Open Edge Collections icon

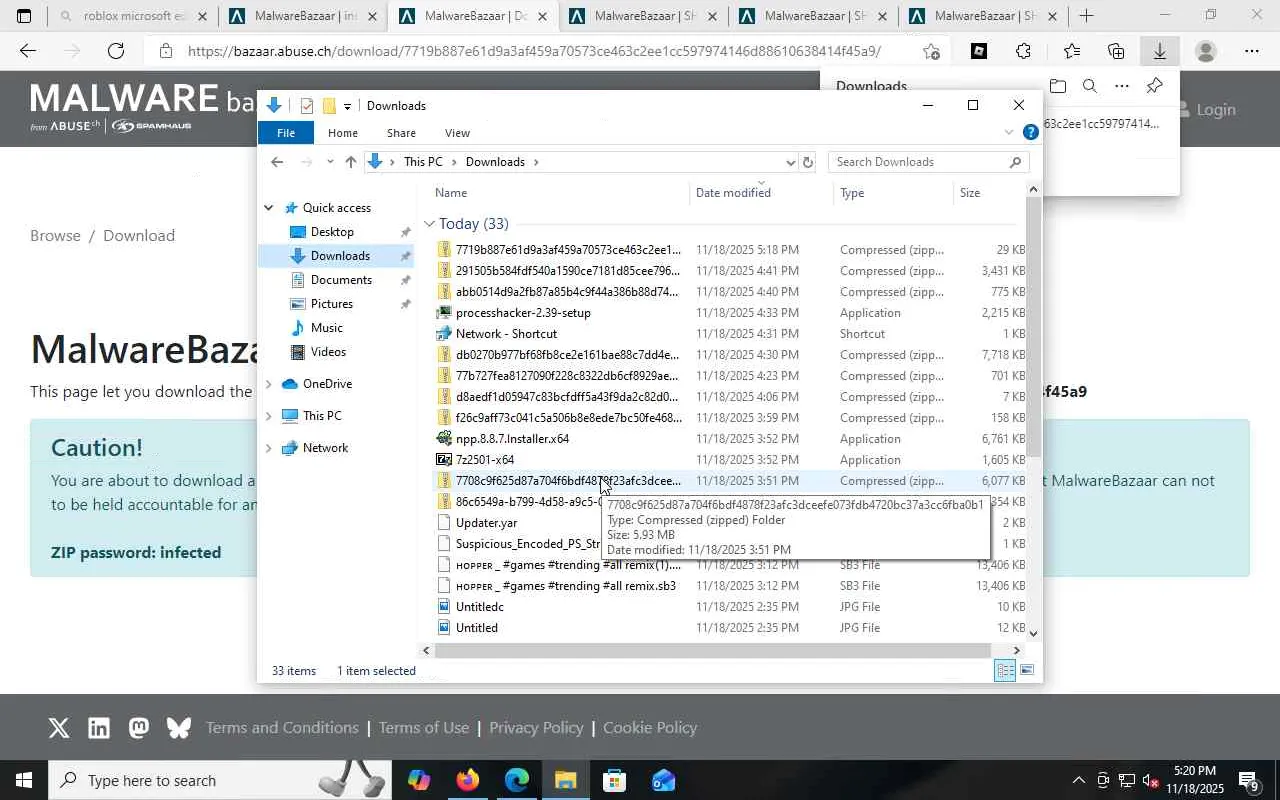1116,51
